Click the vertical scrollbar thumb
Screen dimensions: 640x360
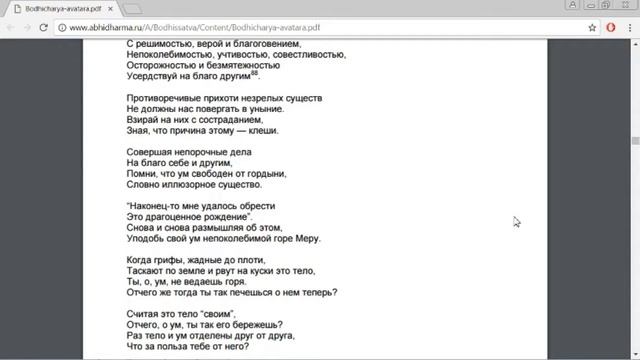[x=635, y=141]
